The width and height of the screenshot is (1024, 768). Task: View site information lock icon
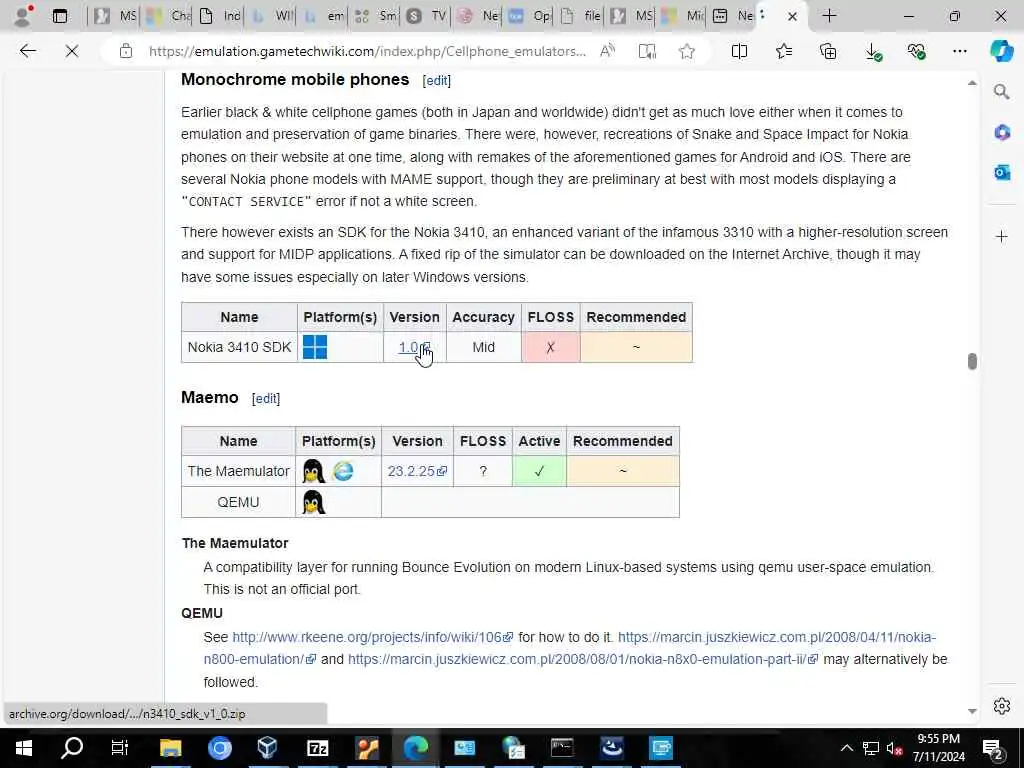[x=125, y=51]
